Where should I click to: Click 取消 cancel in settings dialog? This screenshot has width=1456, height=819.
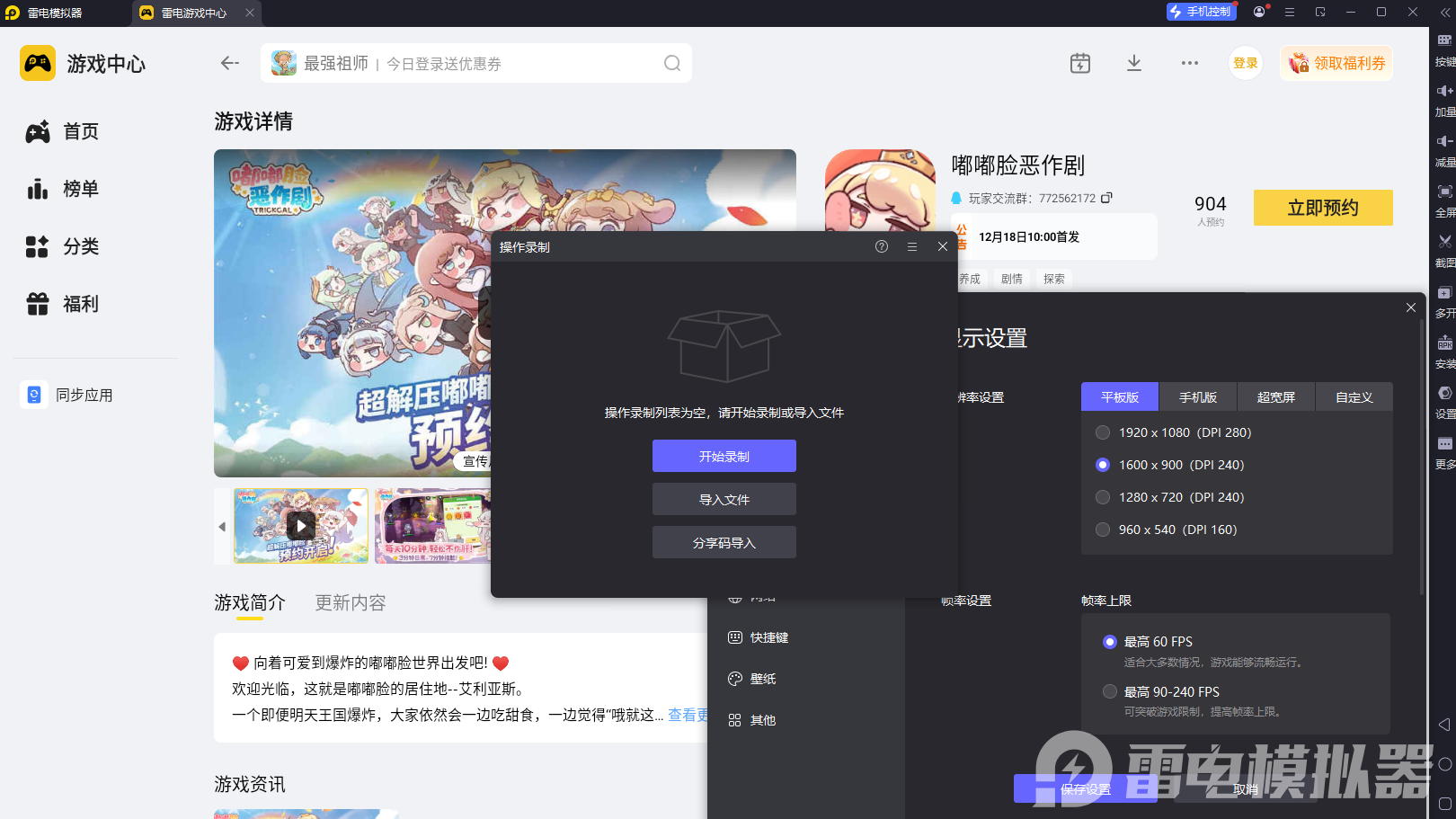[1246, 789]
